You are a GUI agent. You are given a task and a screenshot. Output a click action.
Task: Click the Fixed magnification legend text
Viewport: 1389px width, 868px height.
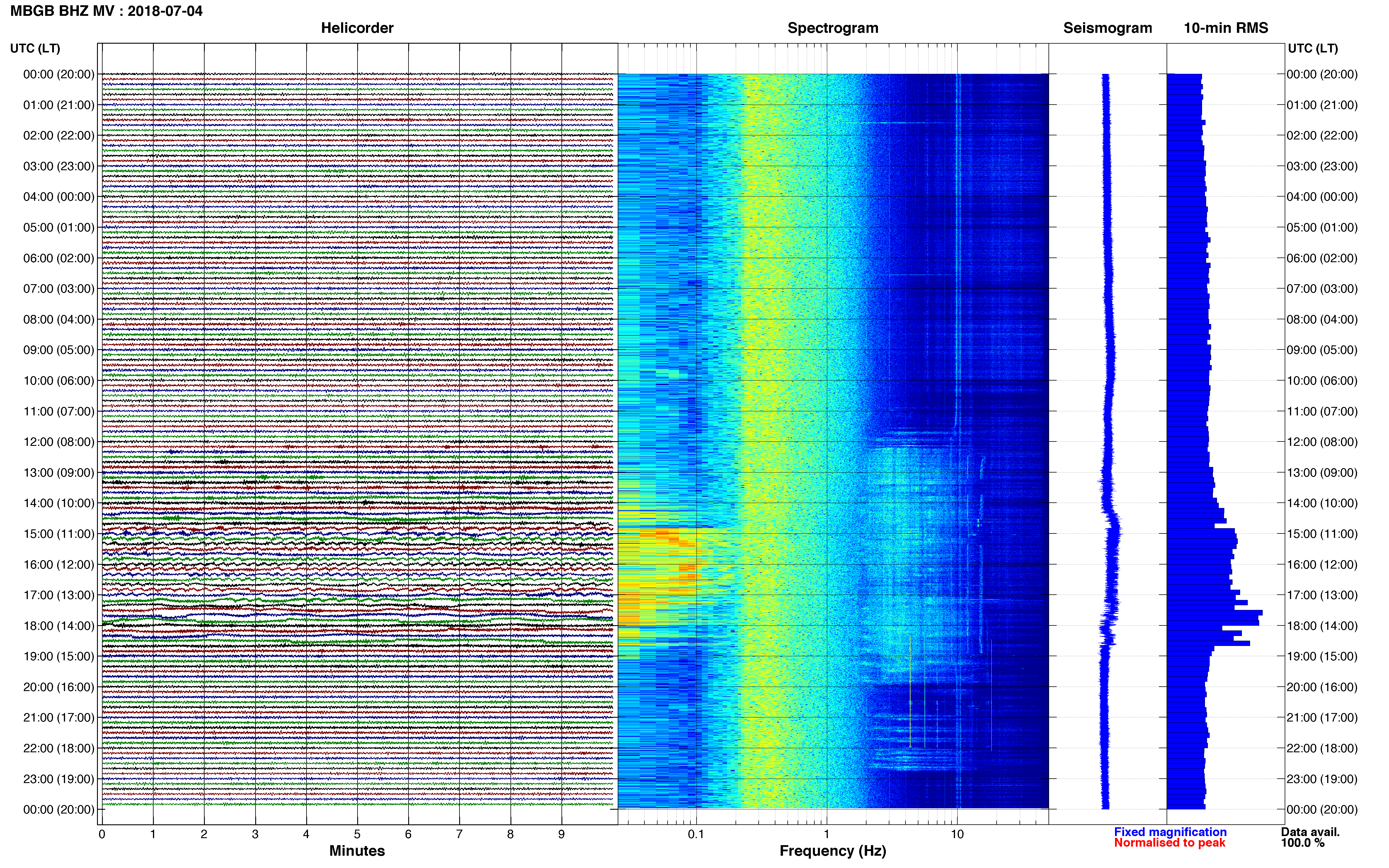[x=1170, y=832]
